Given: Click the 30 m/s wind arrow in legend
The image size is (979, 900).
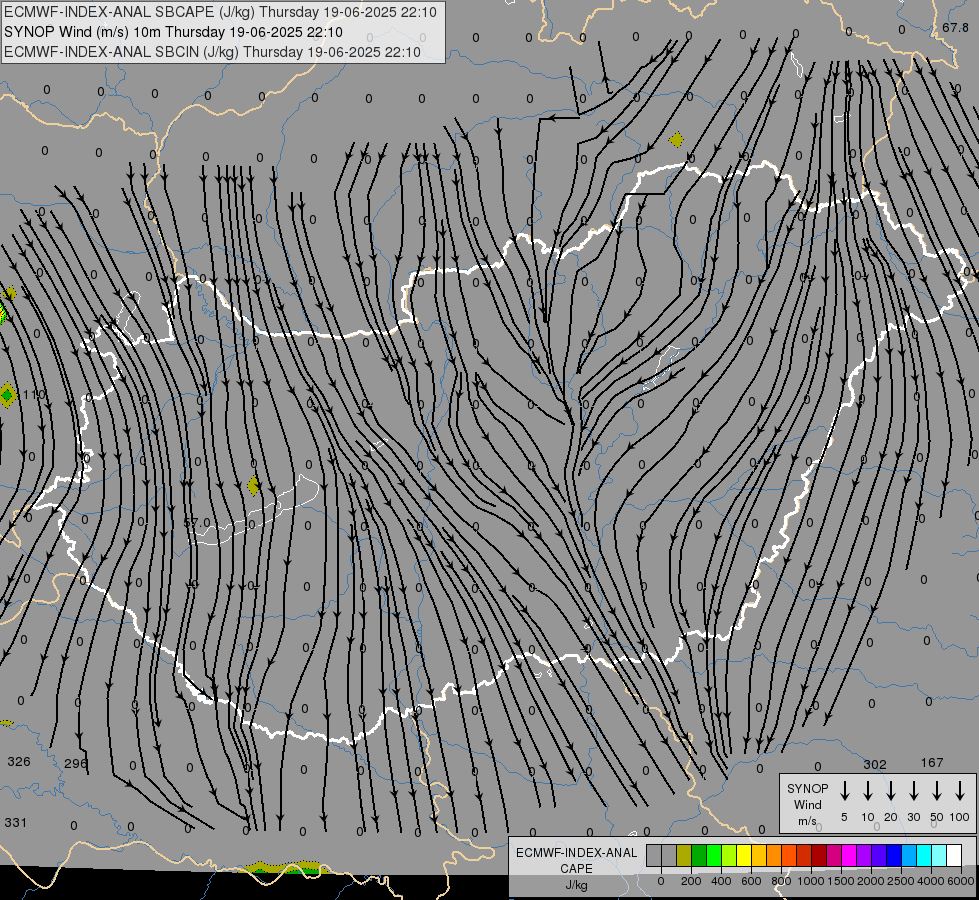Looking at the screenshot, I should [913, 791].
